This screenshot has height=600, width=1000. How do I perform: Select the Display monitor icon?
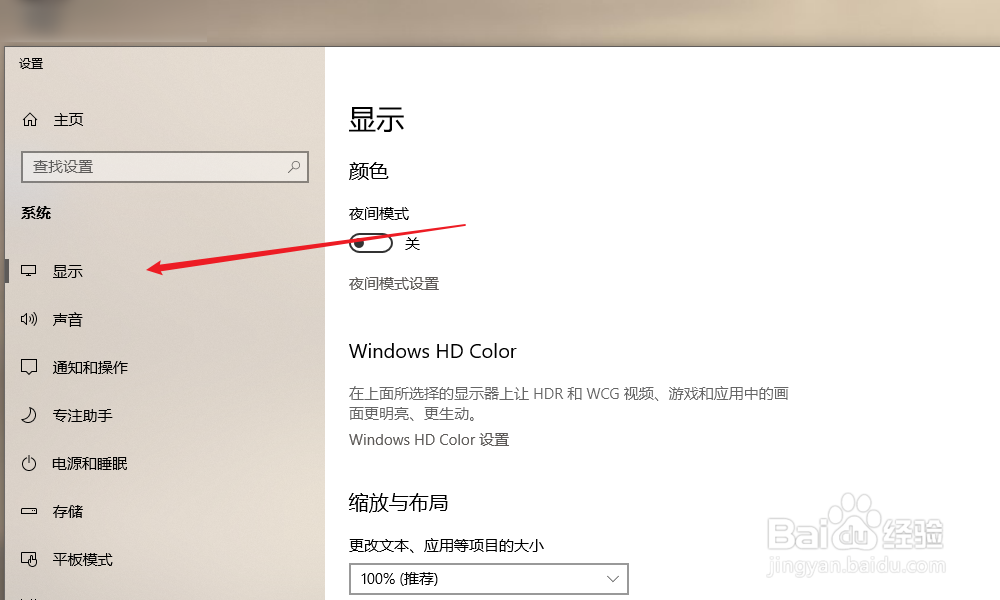point(29,271)
